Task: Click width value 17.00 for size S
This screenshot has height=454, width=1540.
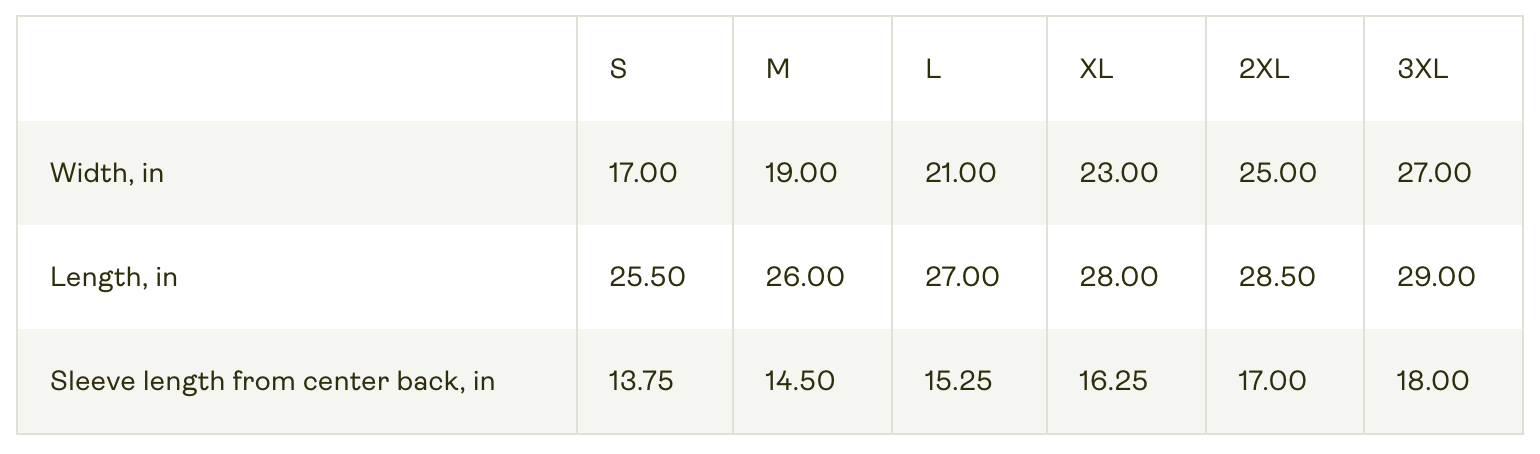Action: (x=643, y=174)
